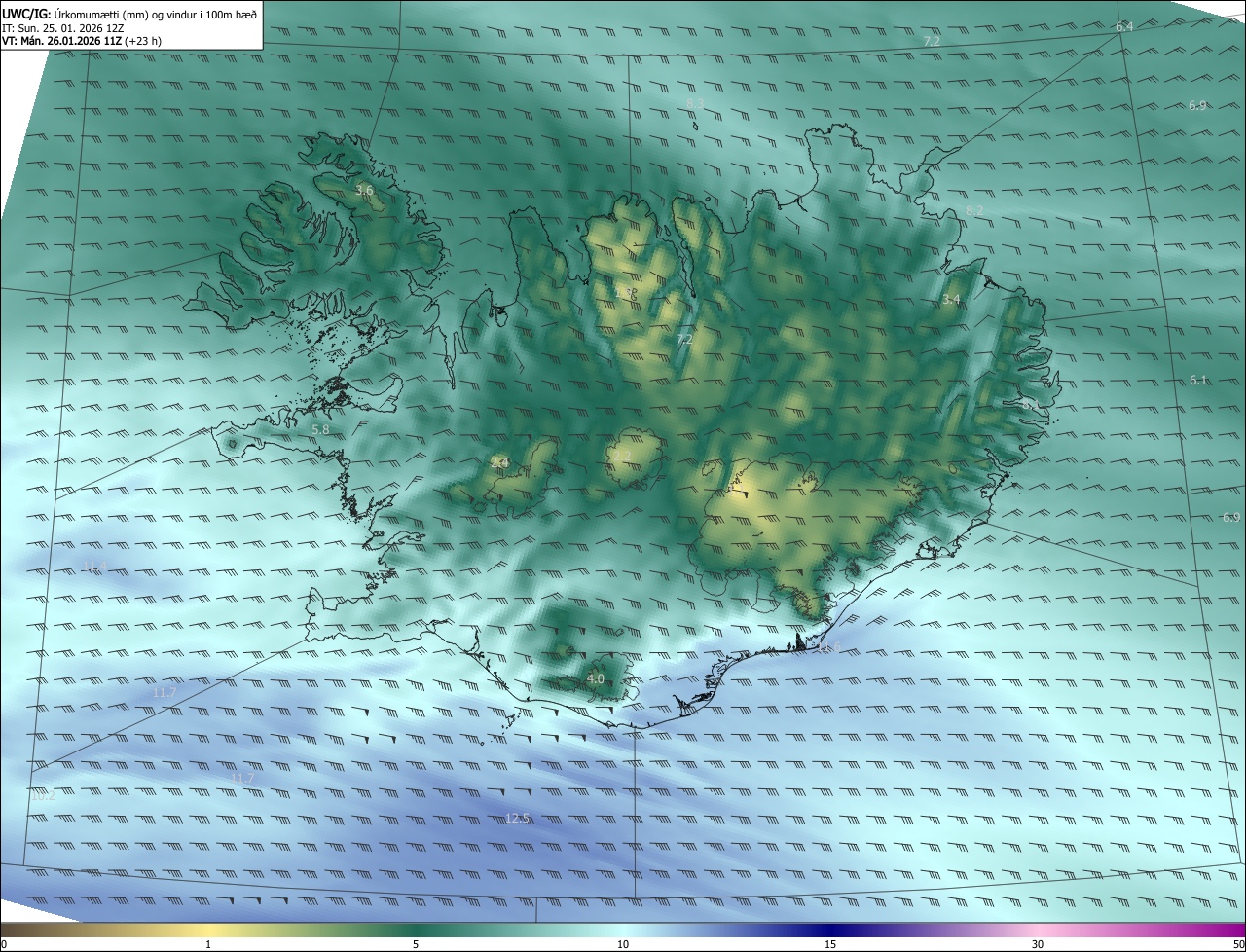Viewport: 1246px width, 952px height.
Task: Click the 15 tick on the colour scale
Action: [830, 944]
